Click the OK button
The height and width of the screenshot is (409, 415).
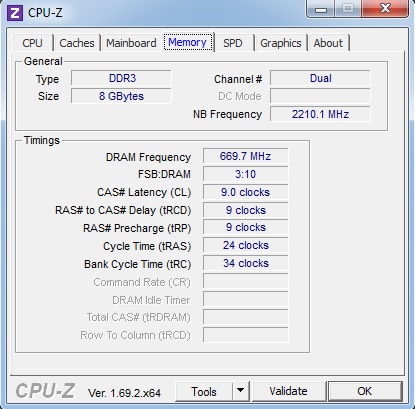(365, 391)
